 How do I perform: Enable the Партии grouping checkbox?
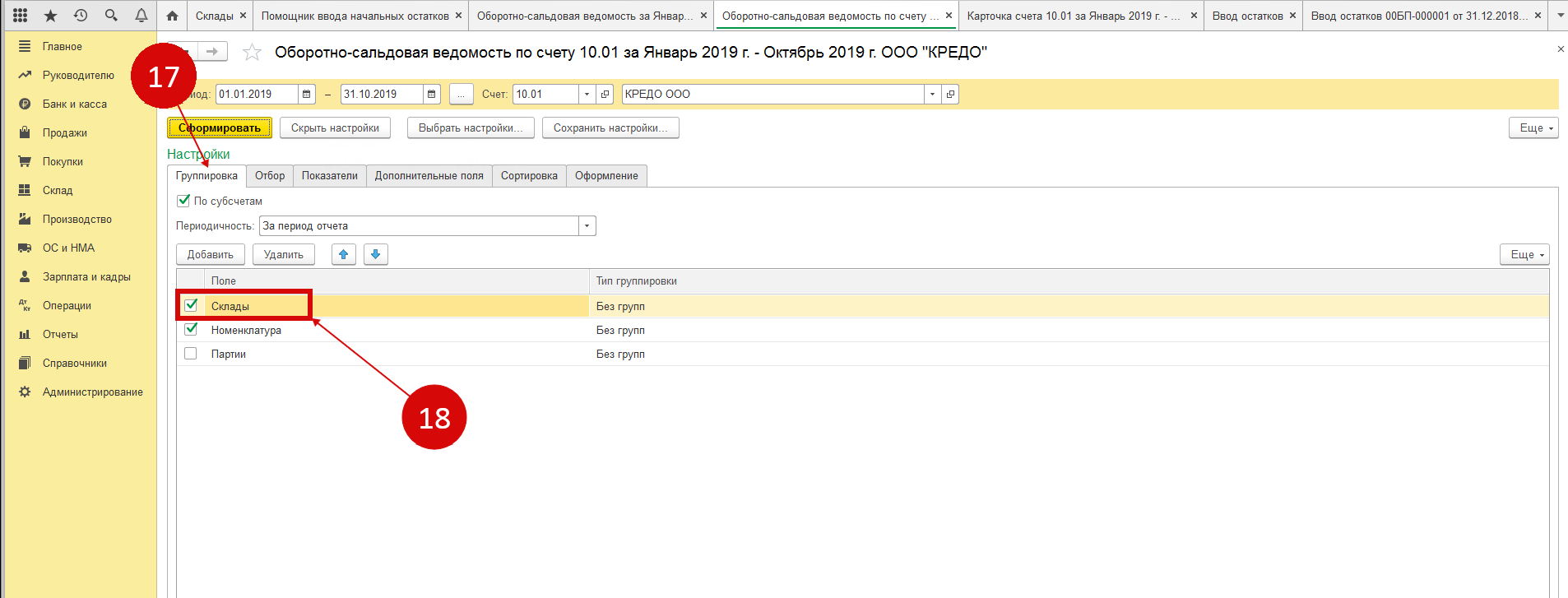click(191, 354)
